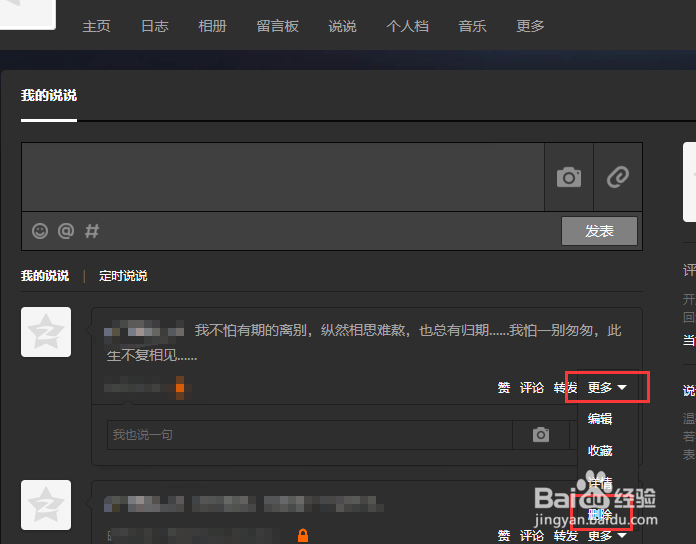Image resolution: width=696 pixels, height=544 pixels.
Task: Click inside the new post text area
Action: [283, 177]
